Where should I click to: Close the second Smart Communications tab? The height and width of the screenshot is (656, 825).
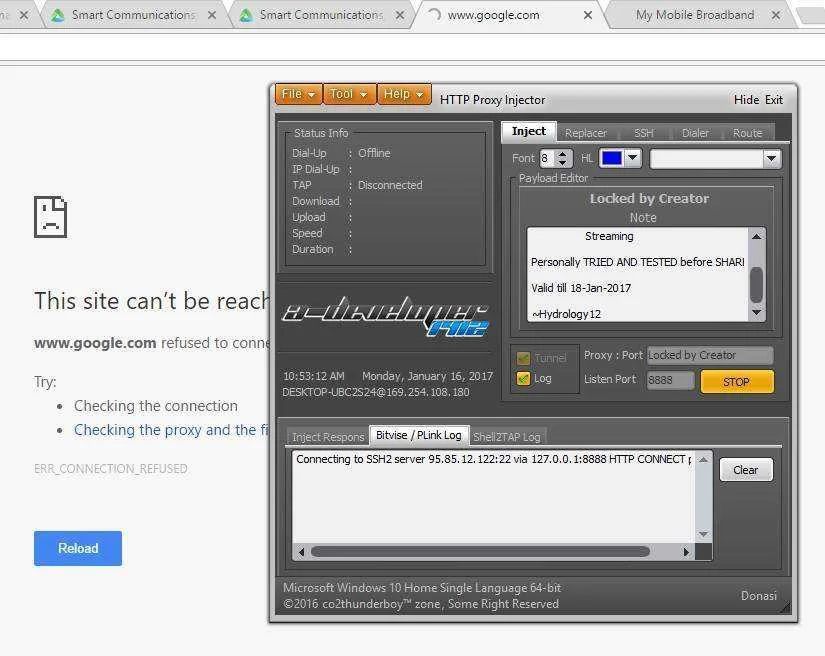[x=400, y=15]
